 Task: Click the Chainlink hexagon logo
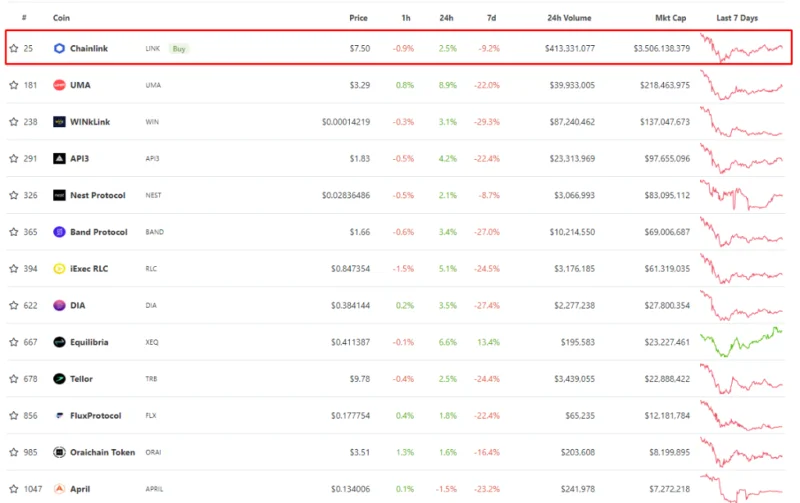pos(59,48)
